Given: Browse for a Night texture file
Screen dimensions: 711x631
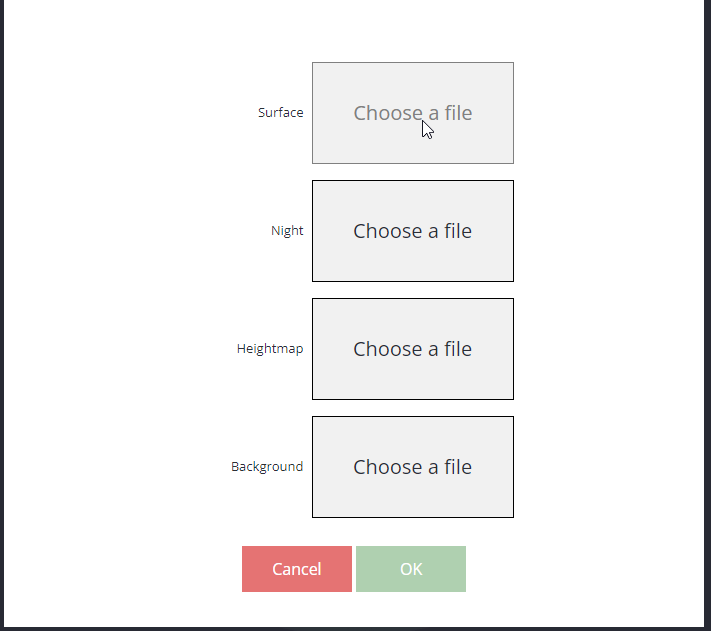Looking at the screenshot, I should tap(413, 231).
